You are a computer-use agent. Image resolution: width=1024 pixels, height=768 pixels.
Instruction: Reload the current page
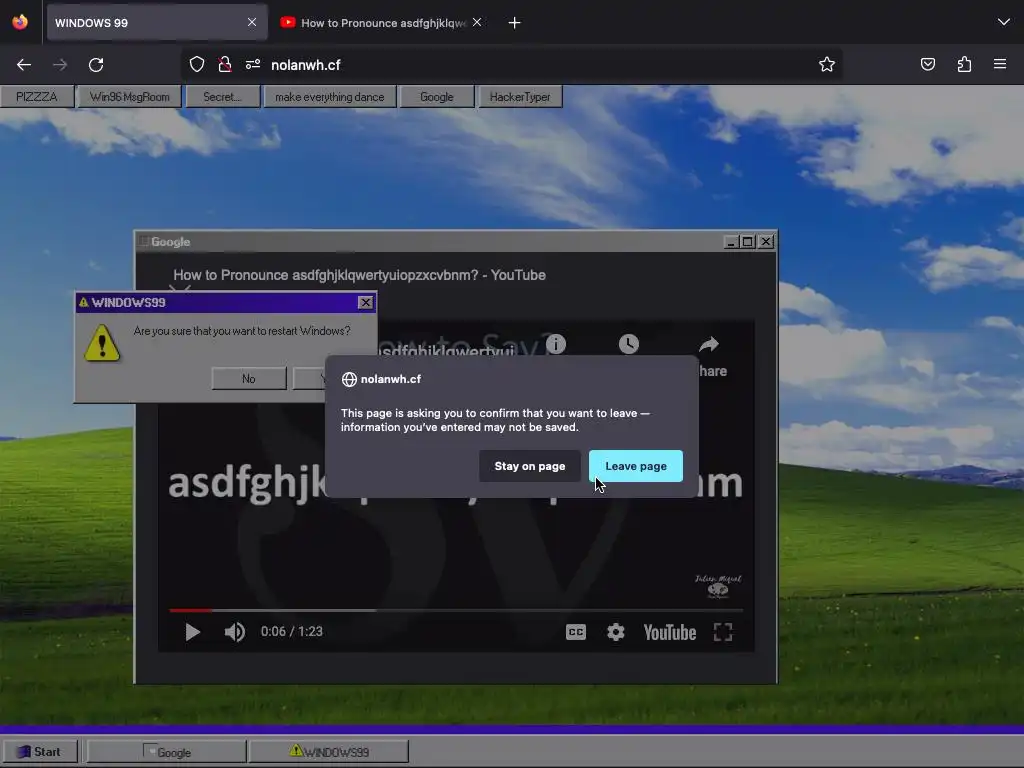pyautogui.click(x=96, y=65)
